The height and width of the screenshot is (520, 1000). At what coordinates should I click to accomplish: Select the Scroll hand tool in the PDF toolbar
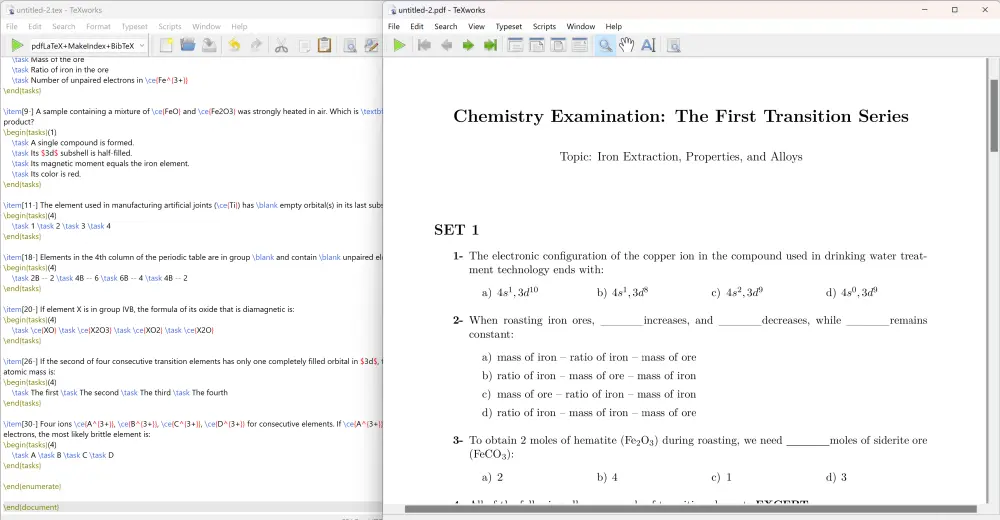[626, 45]
